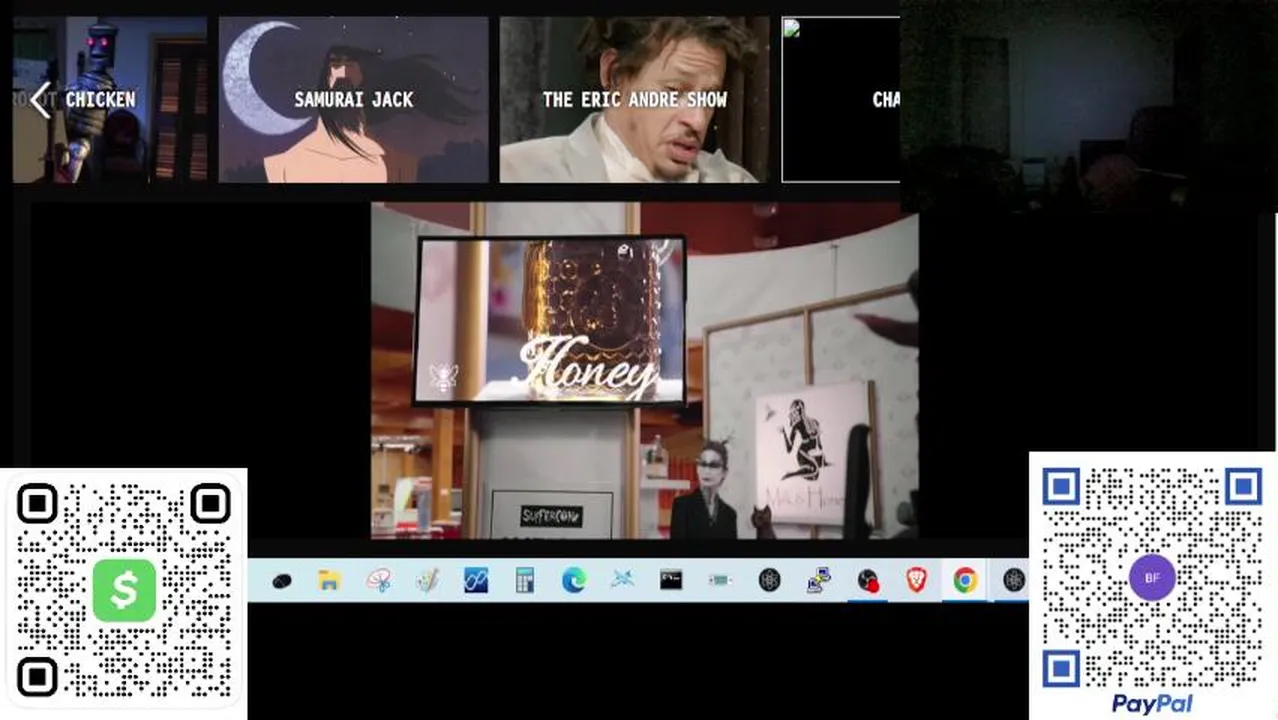Open File Explorer from the taskbar
1278x720 pixels.
[330, 580]
